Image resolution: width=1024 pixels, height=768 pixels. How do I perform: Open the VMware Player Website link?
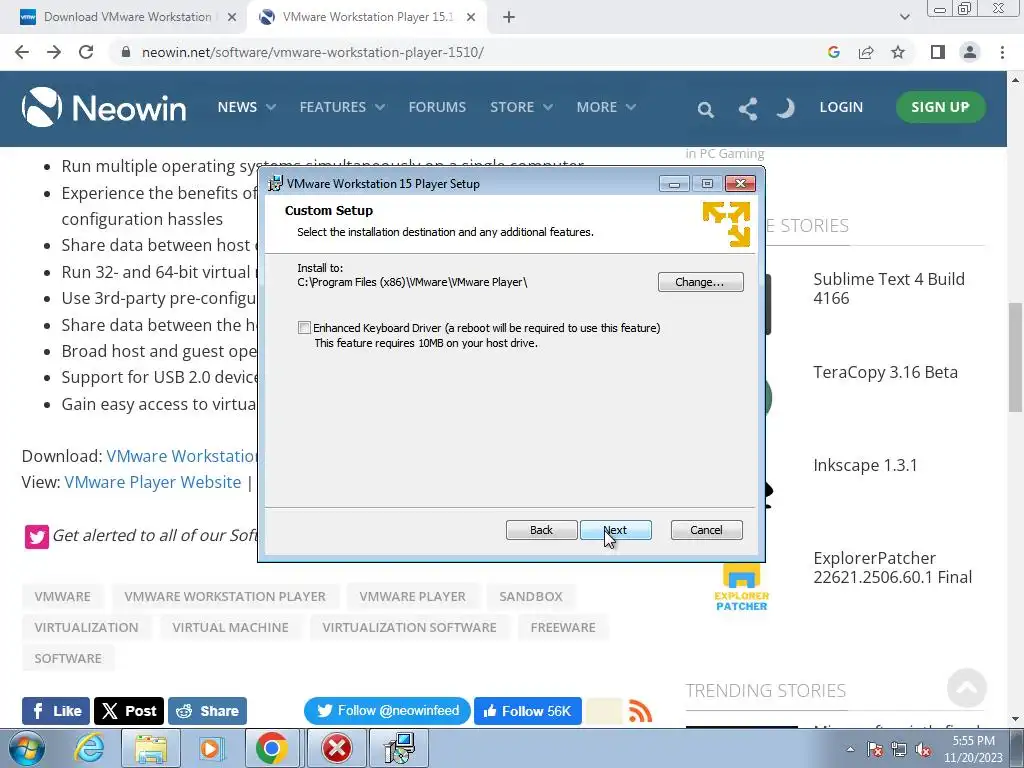click(x=153, y=482)
